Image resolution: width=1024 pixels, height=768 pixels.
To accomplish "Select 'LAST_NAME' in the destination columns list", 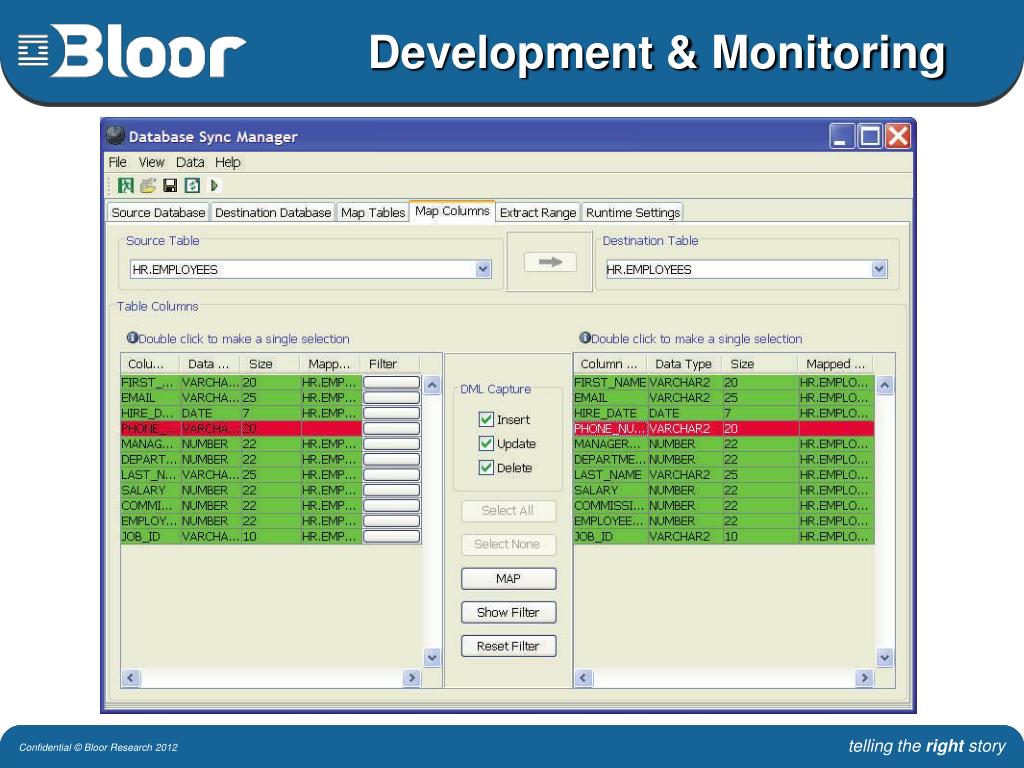I will [x=610, y=475].
